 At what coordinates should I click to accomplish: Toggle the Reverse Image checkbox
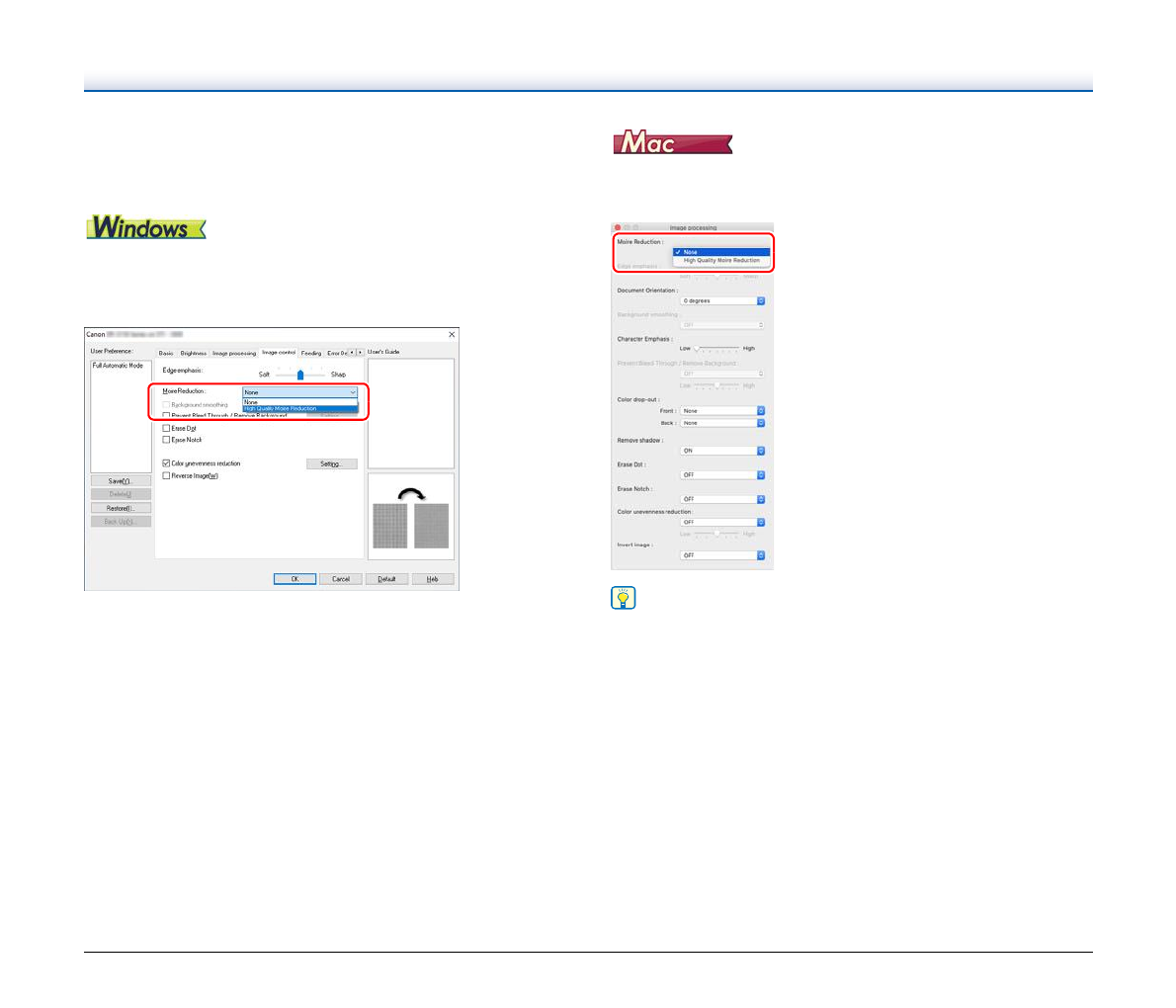coord(166,475)
